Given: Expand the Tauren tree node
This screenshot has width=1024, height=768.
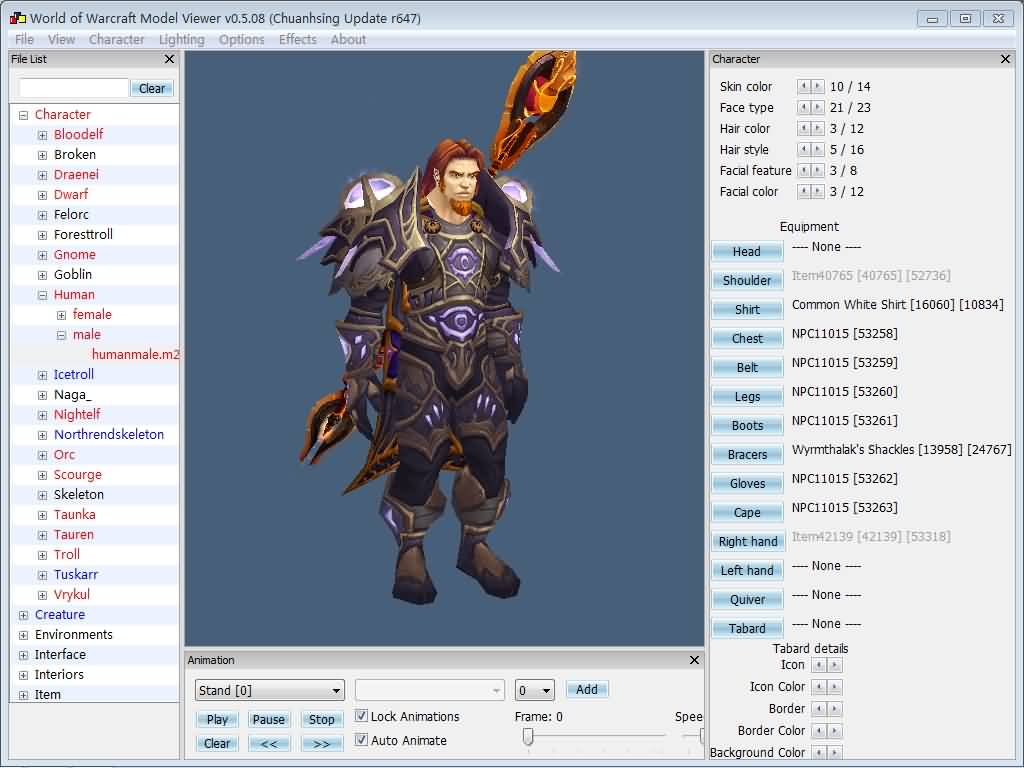Looking at the screenshot, I should coord(42,535).
